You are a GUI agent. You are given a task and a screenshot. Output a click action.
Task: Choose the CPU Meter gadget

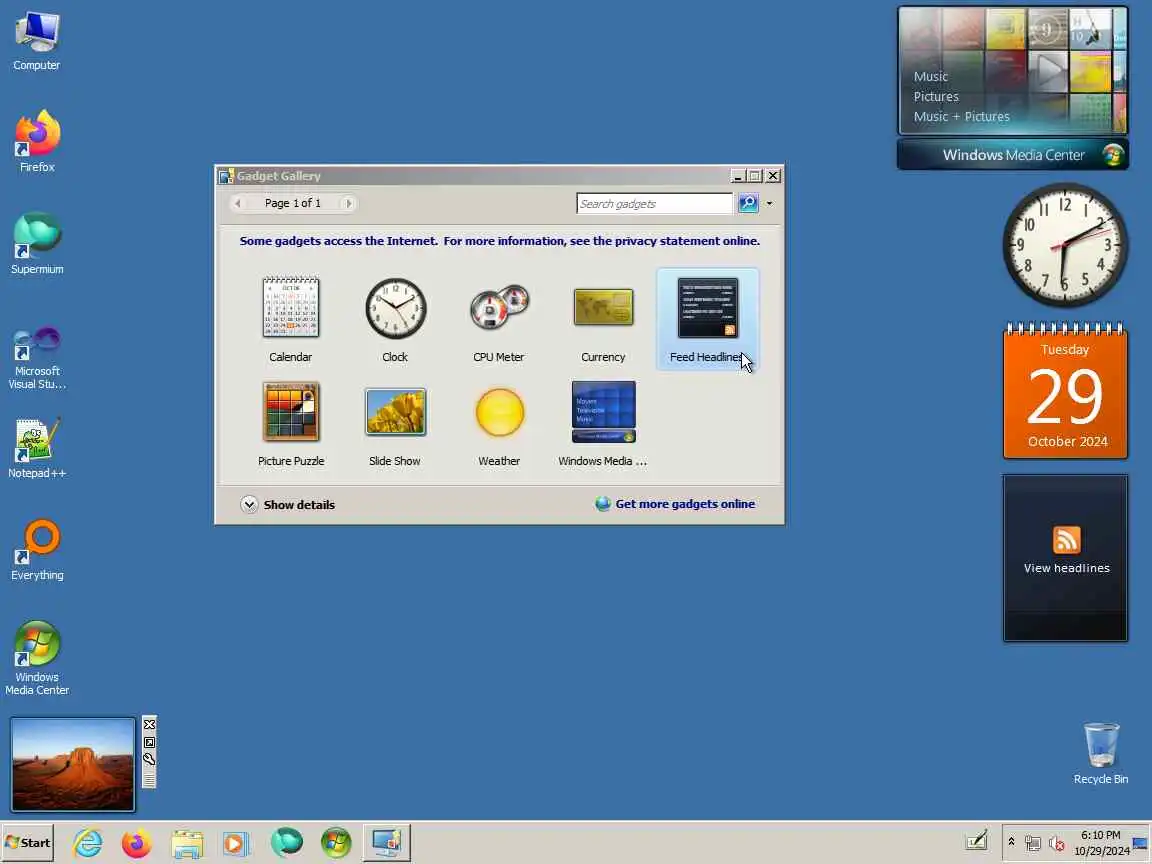click(499, 319)
